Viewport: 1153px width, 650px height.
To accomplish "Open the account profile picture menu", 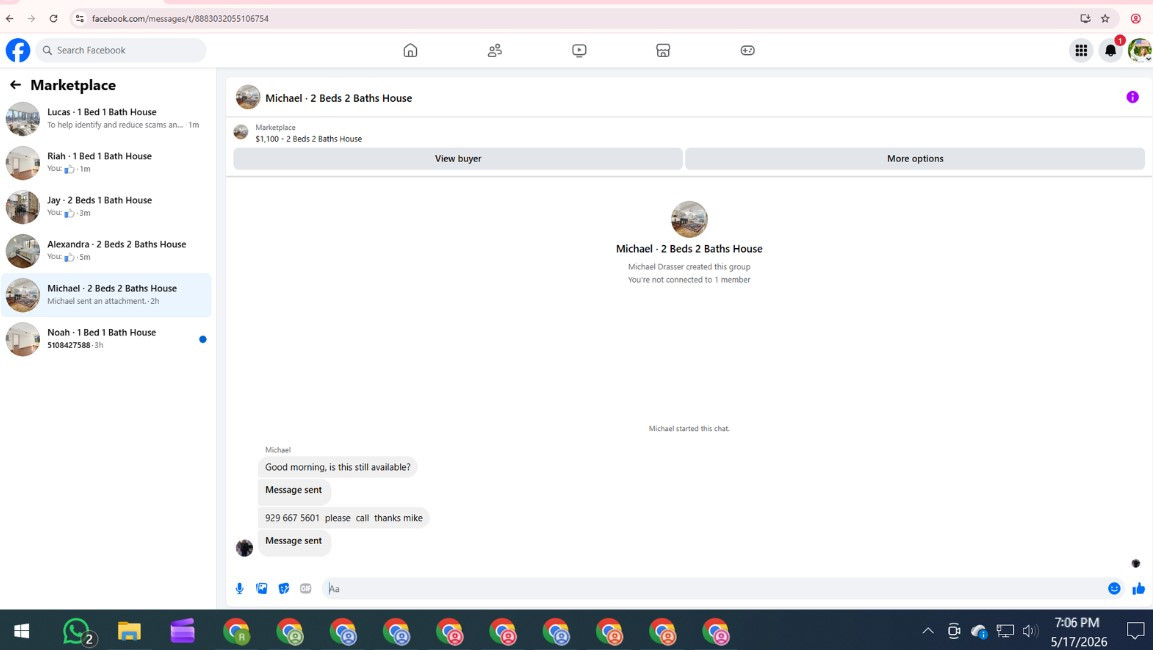I will [x=1140, y=50].
